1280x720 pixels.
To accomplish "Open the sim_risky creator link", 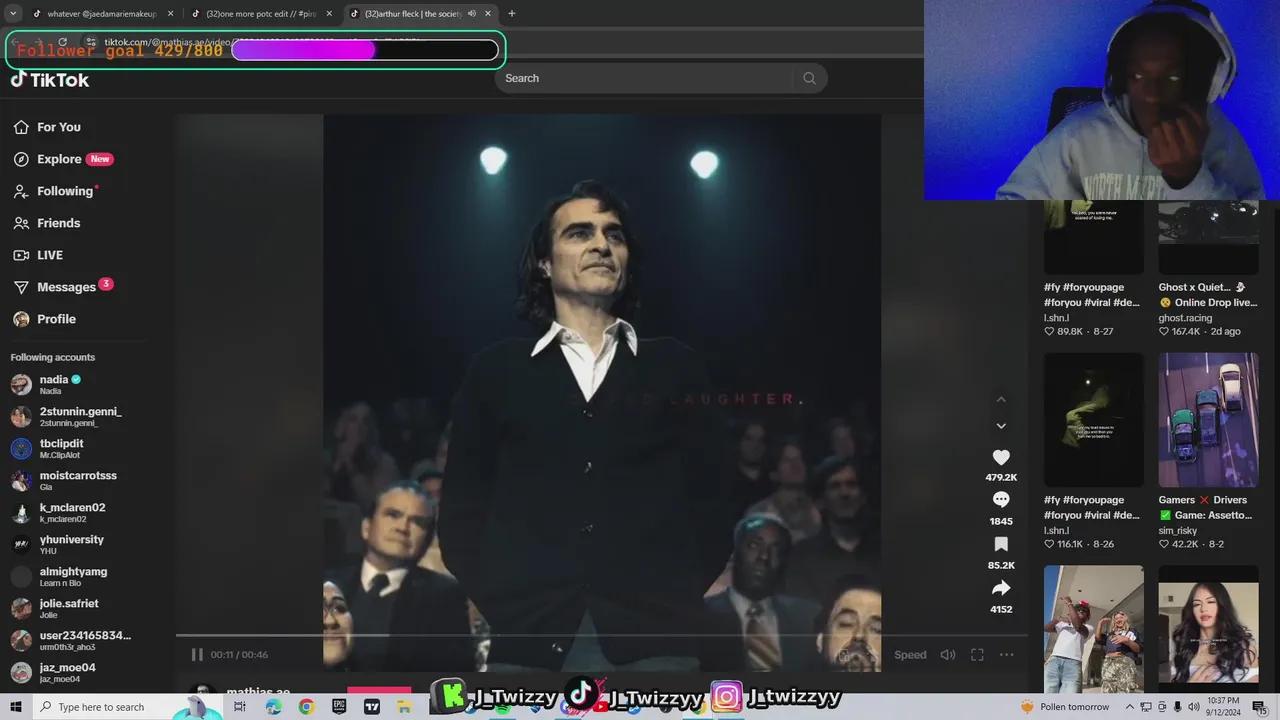I will (x=1178, y=531).
